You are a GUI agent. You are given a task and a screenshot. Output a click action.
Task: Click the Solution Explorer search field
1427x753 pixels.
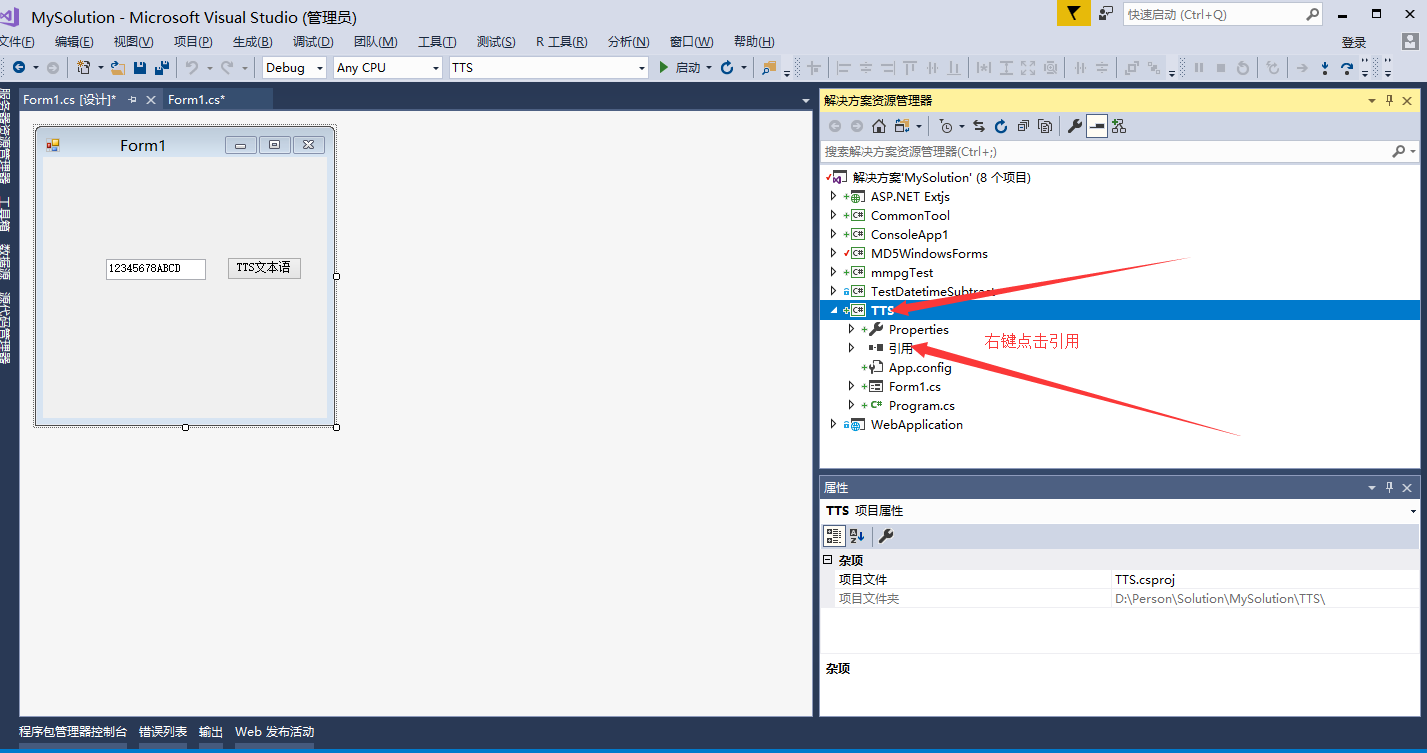[1106, 151]
